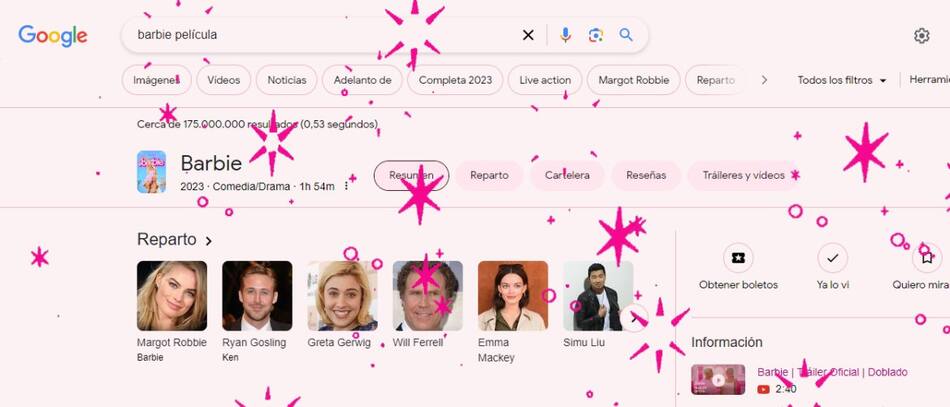Open Barbie Tráiler Oficial Doblado link

coord(832,372)
